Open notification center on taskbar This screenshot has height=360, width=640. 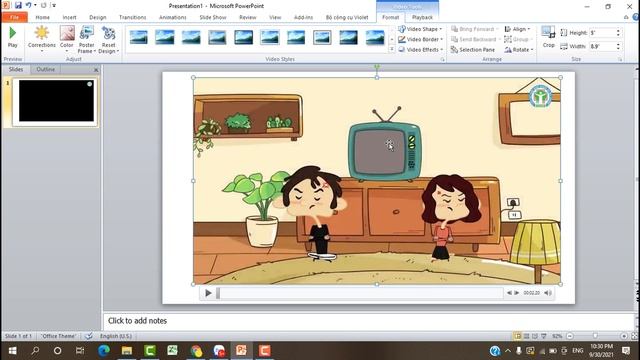click(x=626, y=351)
